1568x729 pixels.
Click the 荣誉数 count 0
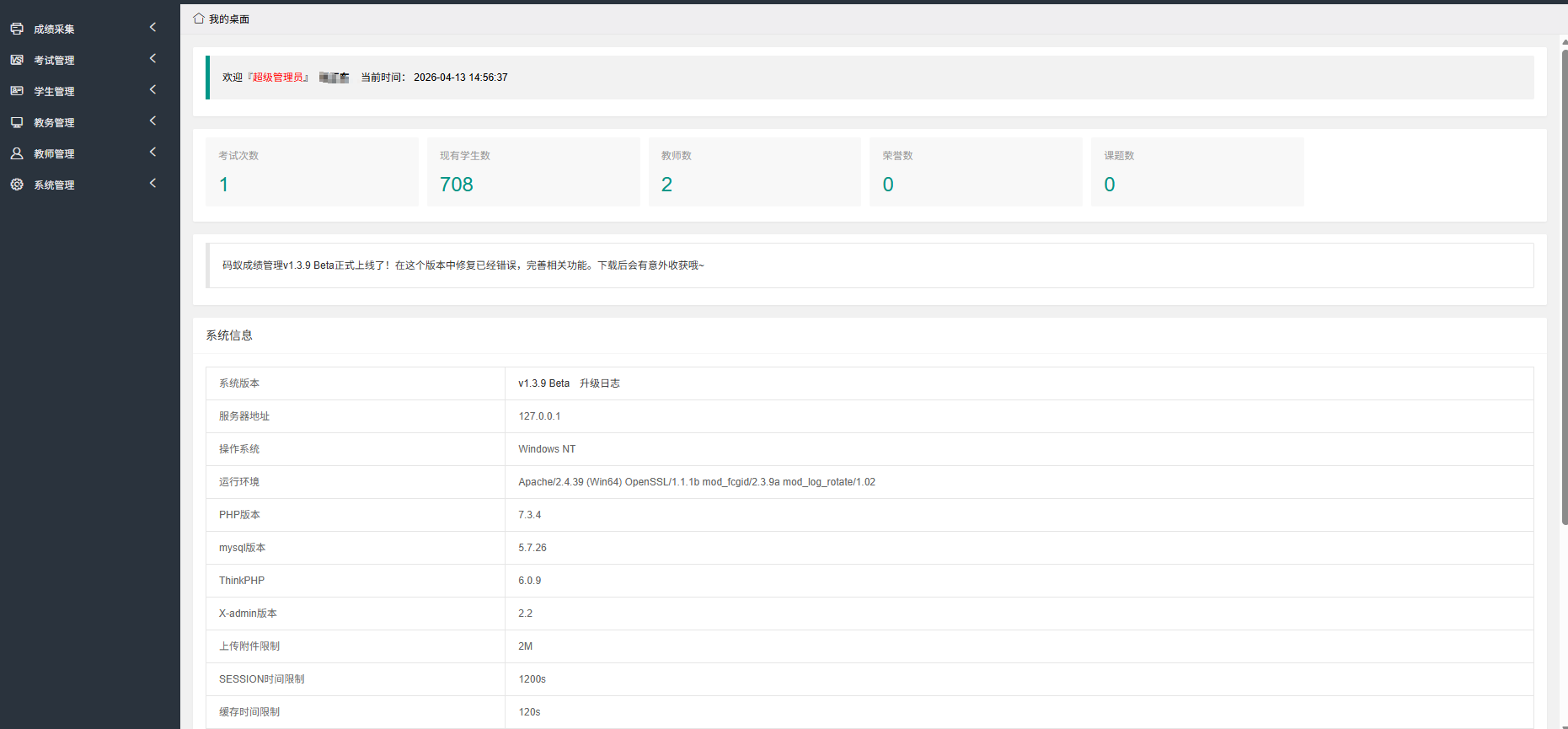point(888,185)
